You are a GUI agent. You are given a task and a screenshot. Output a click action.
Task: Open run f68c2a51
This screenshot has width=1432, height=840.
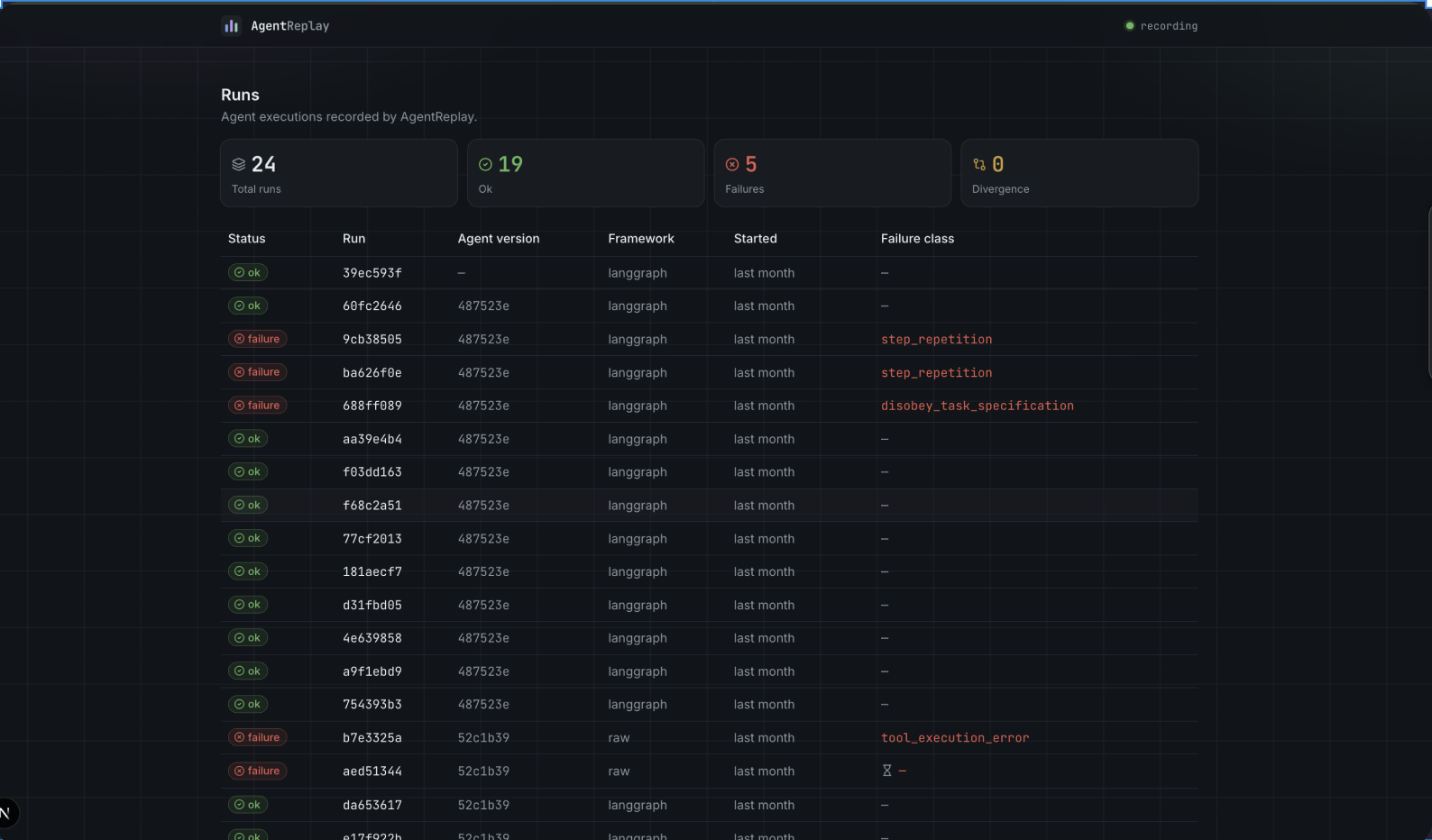coord(372,506)
